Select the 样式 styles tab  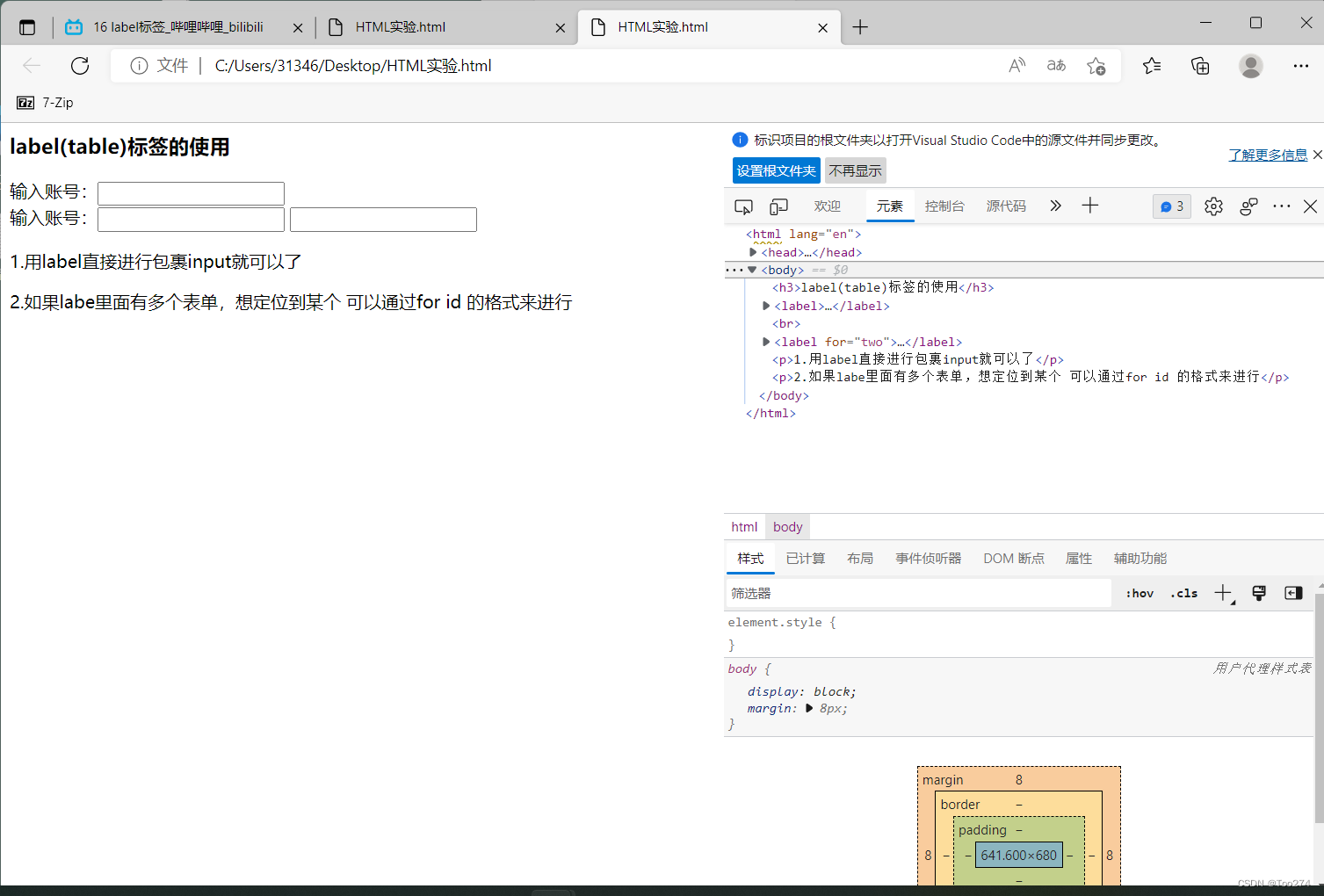point(750,559)
